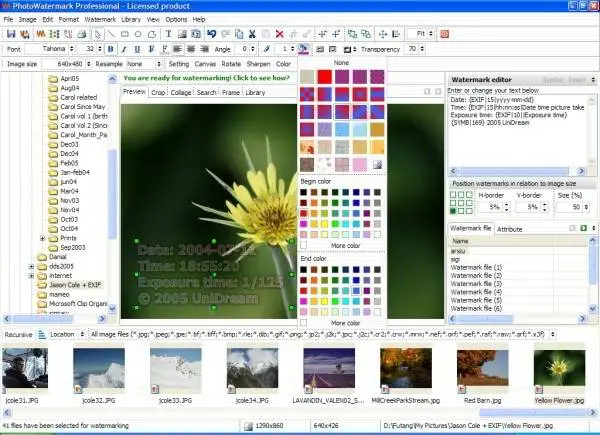Align text center
This screenshot has width=600, height=435.
point(191,49)
